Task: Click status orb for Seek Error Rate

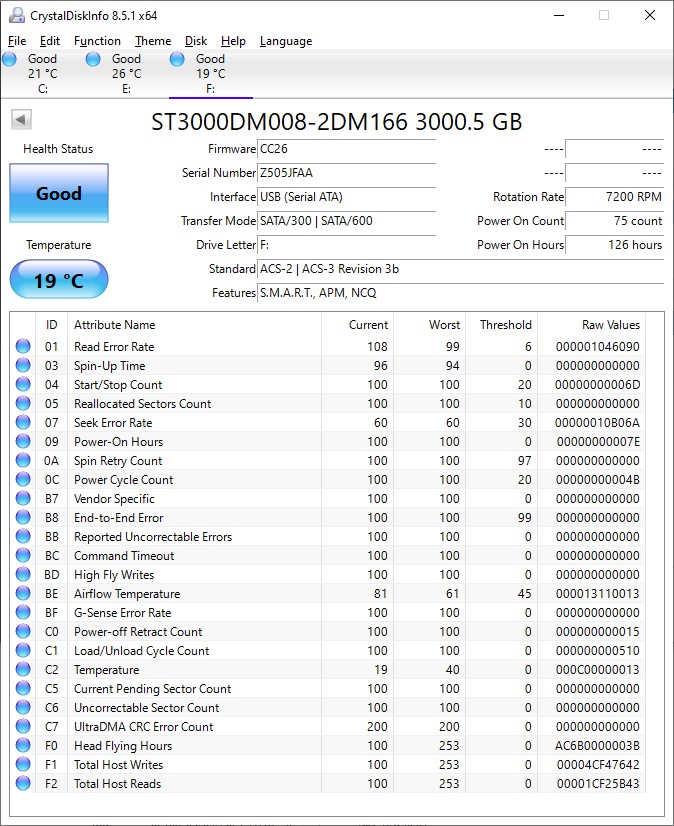Action: (23, 423)
